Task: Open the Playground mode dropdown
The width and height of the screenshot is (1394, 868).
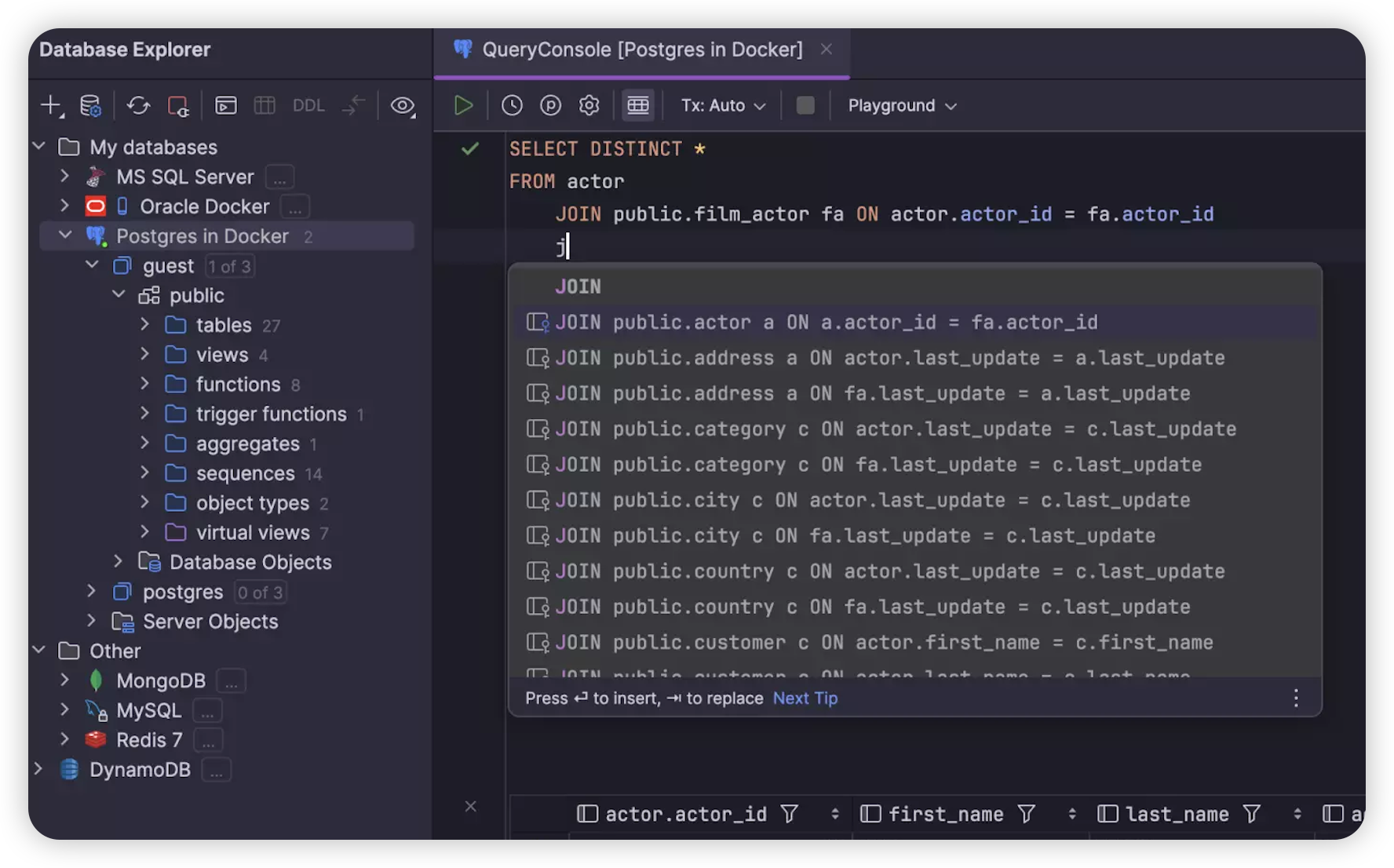Action: pyautogui.click(x=902, y=105)
